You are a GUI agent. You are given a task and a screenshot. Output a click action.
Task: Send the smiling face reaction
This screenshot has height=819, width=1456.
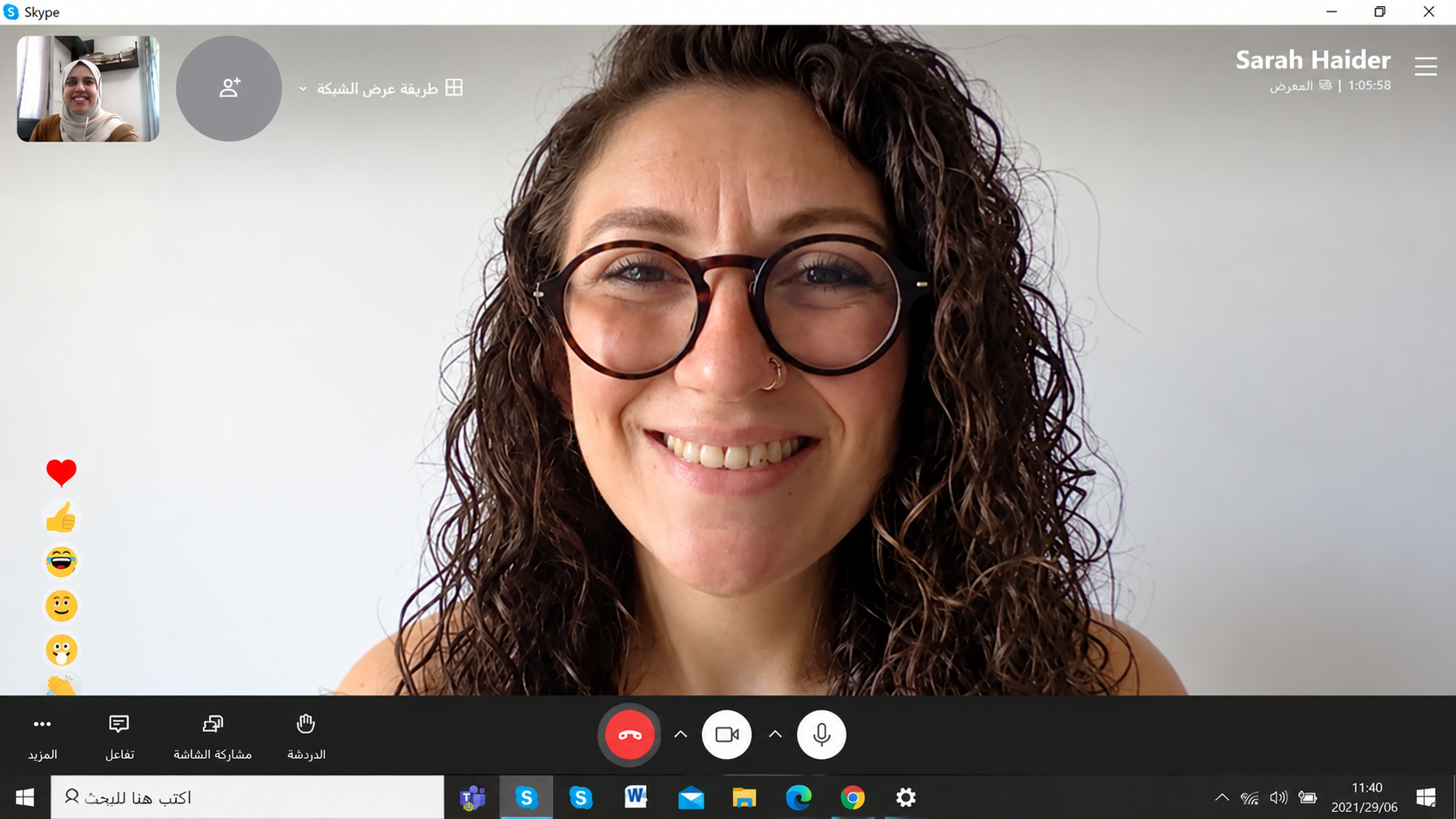pyautogui.click(x=61, y=606)
